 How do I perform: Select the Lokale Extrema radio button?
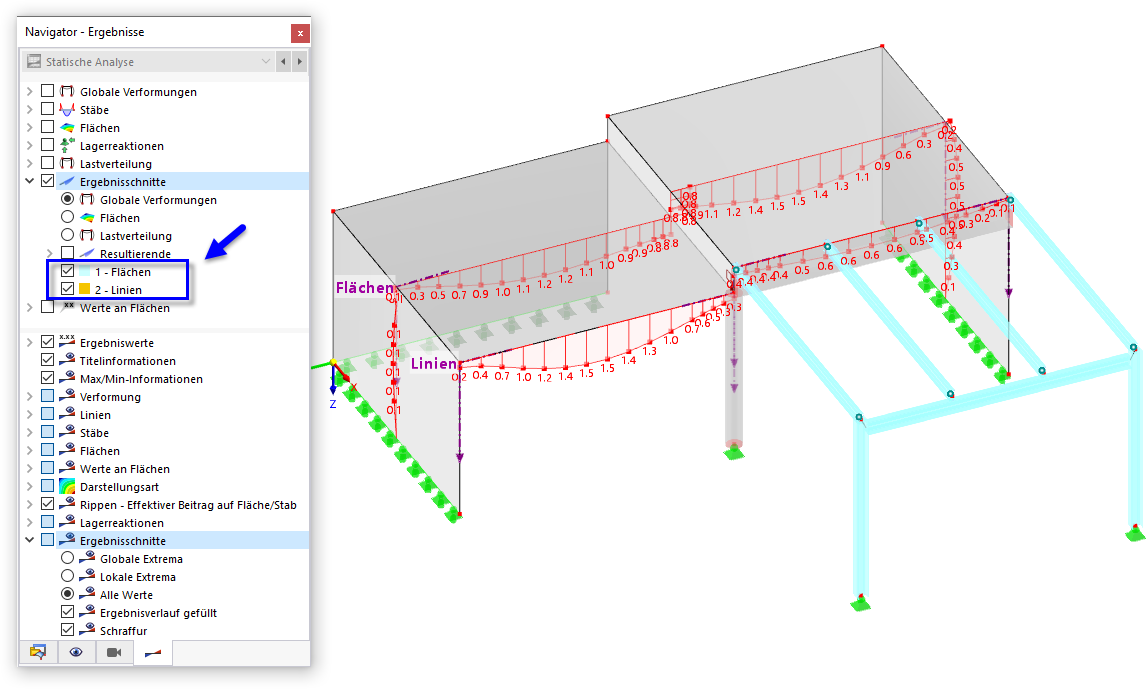click(x=67, y=576)
